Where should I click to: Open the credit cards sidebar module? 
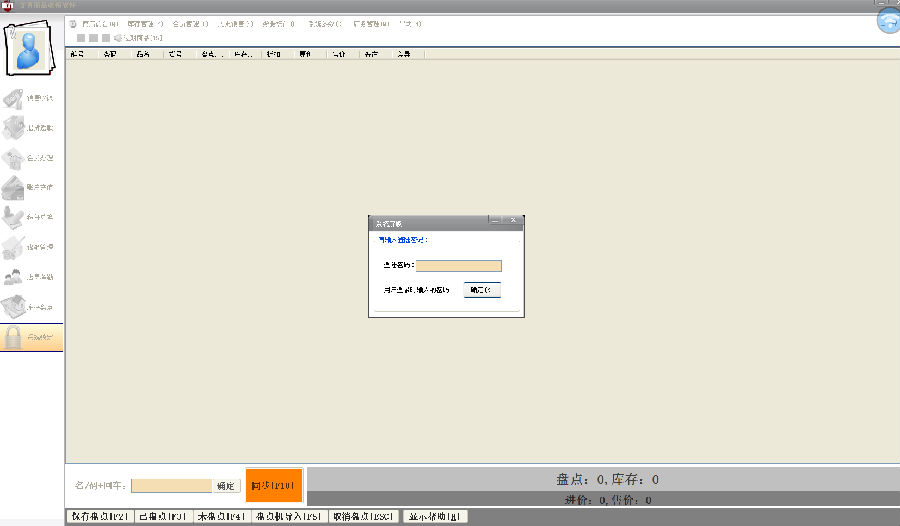[x=29, y=187]
